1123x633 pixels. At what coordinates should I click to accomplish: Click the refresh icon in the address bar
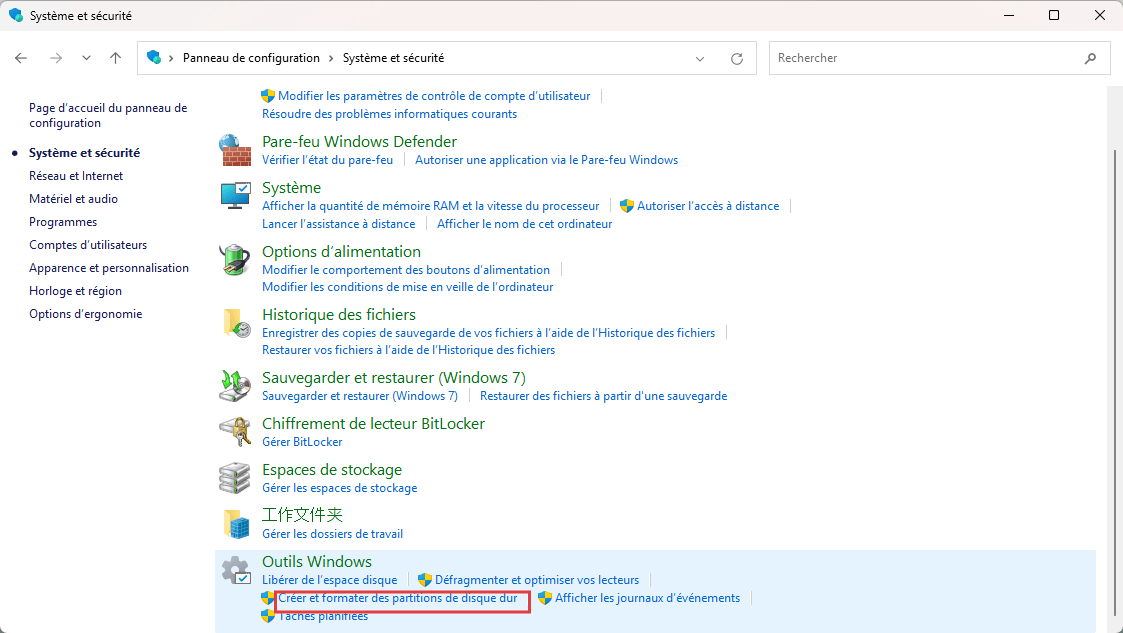point(737,58)
